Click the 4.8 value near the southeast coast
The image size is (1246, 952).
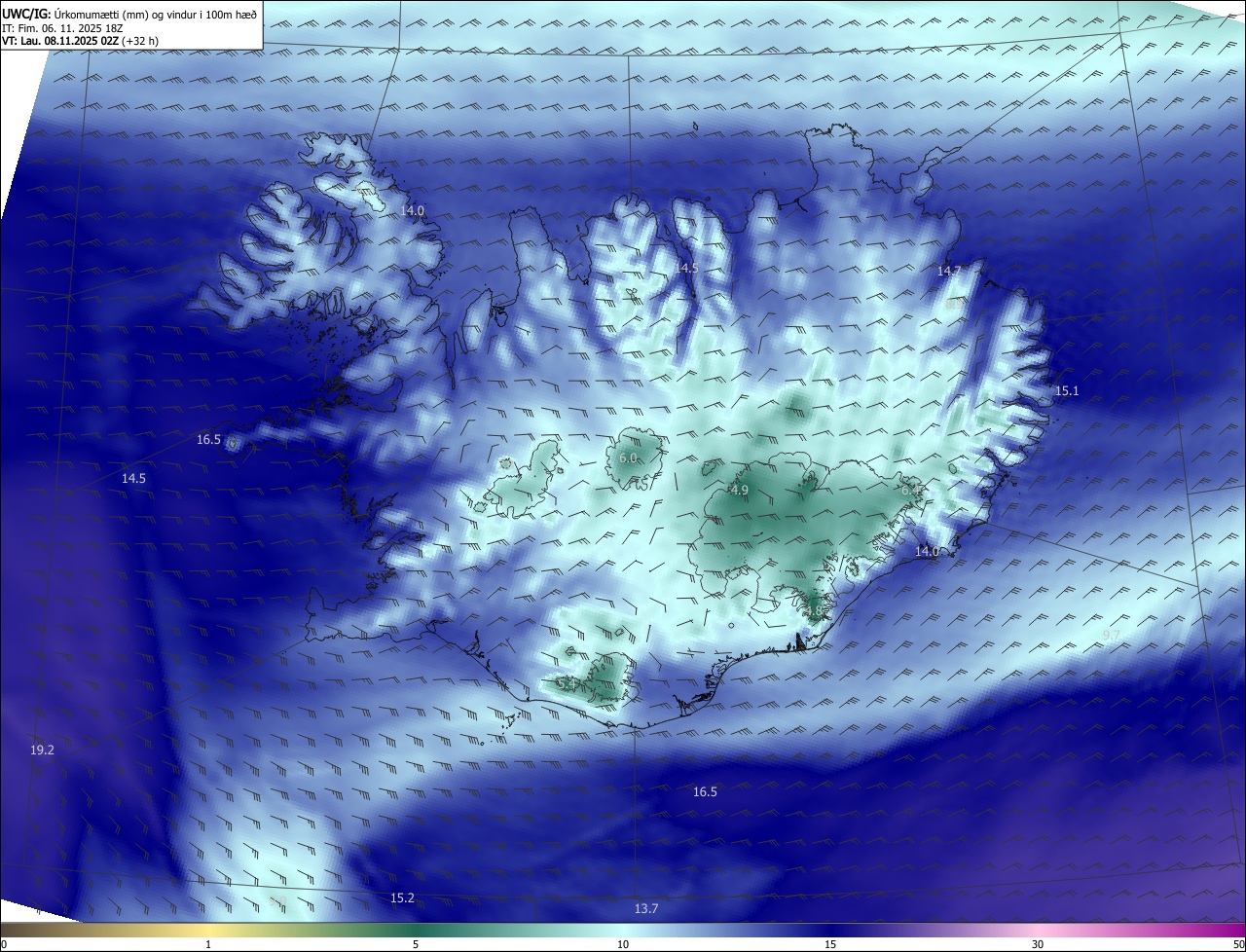[814, 609]
